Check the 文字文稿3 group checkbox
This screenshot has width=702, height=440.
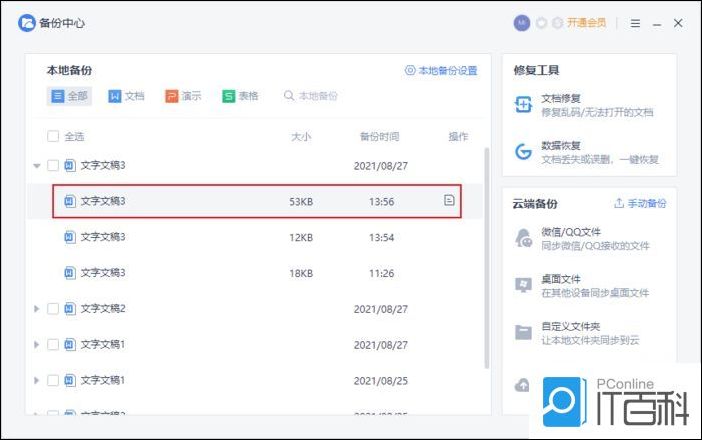click(53, 166)
